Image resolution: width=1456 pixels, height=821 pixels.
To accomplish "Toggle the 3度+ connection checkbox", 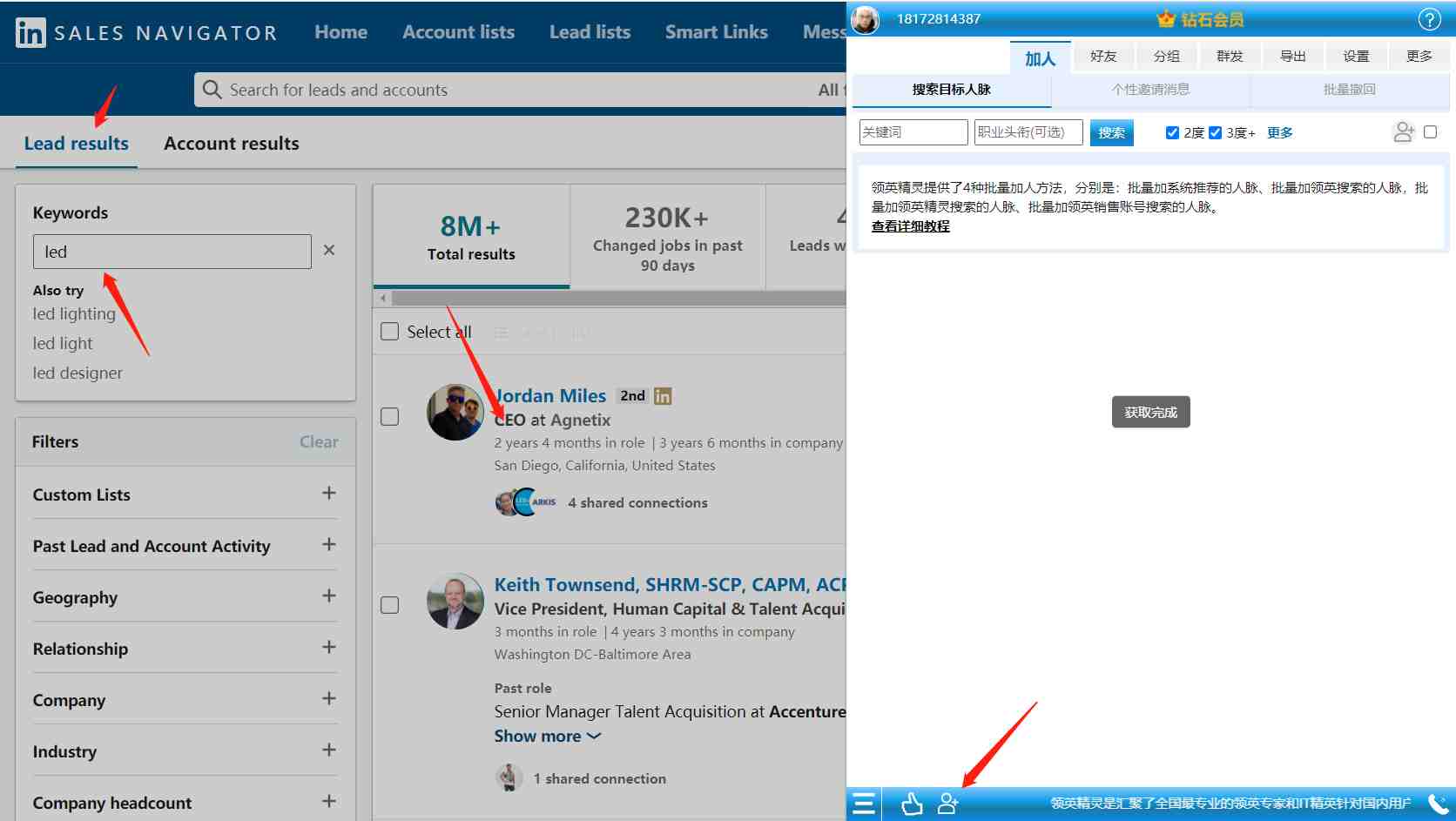I will [1215, 132].
